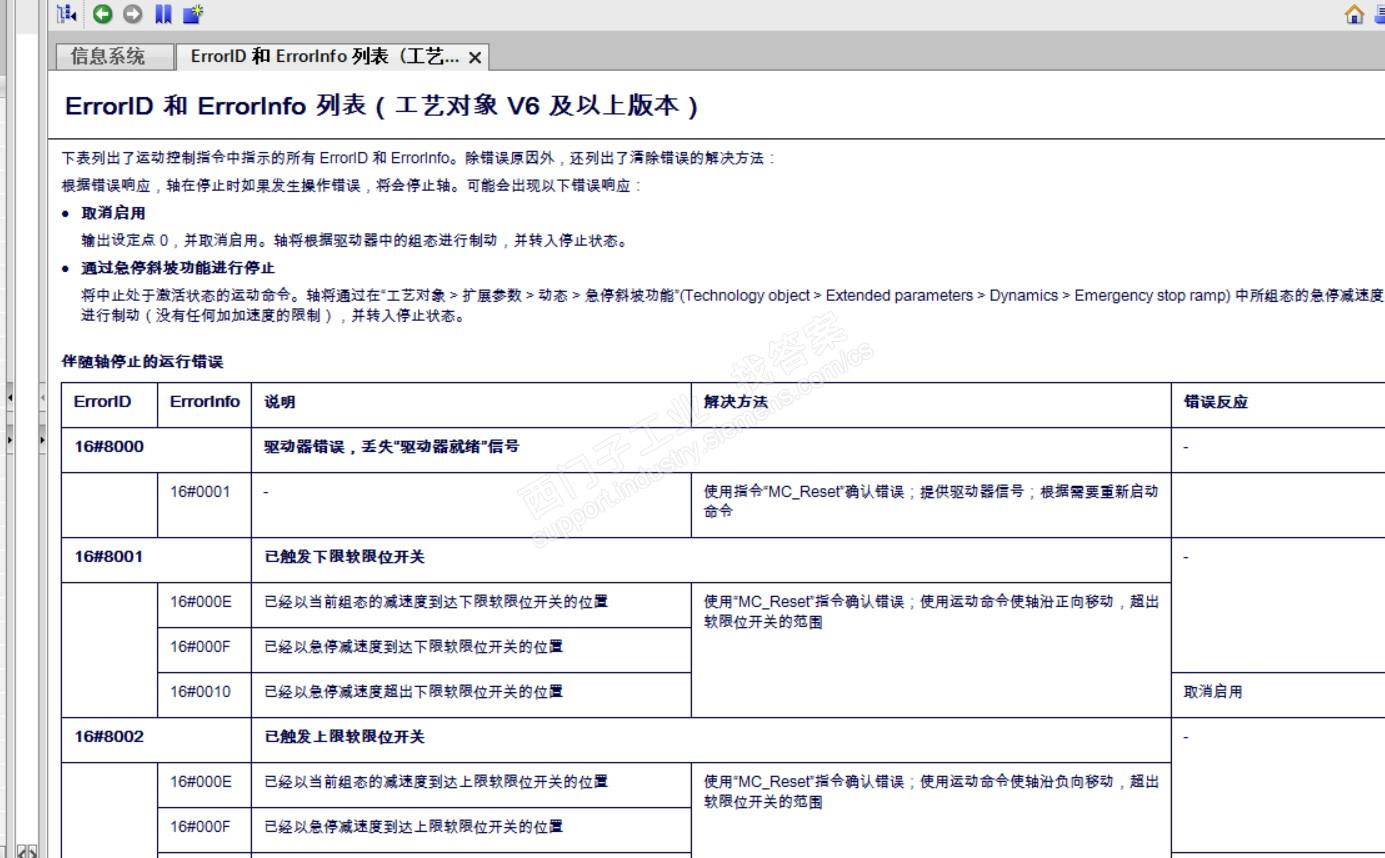Click the line starting 输出设定点 0
This screenshot has width=1385, height=858.
(355, 241)
